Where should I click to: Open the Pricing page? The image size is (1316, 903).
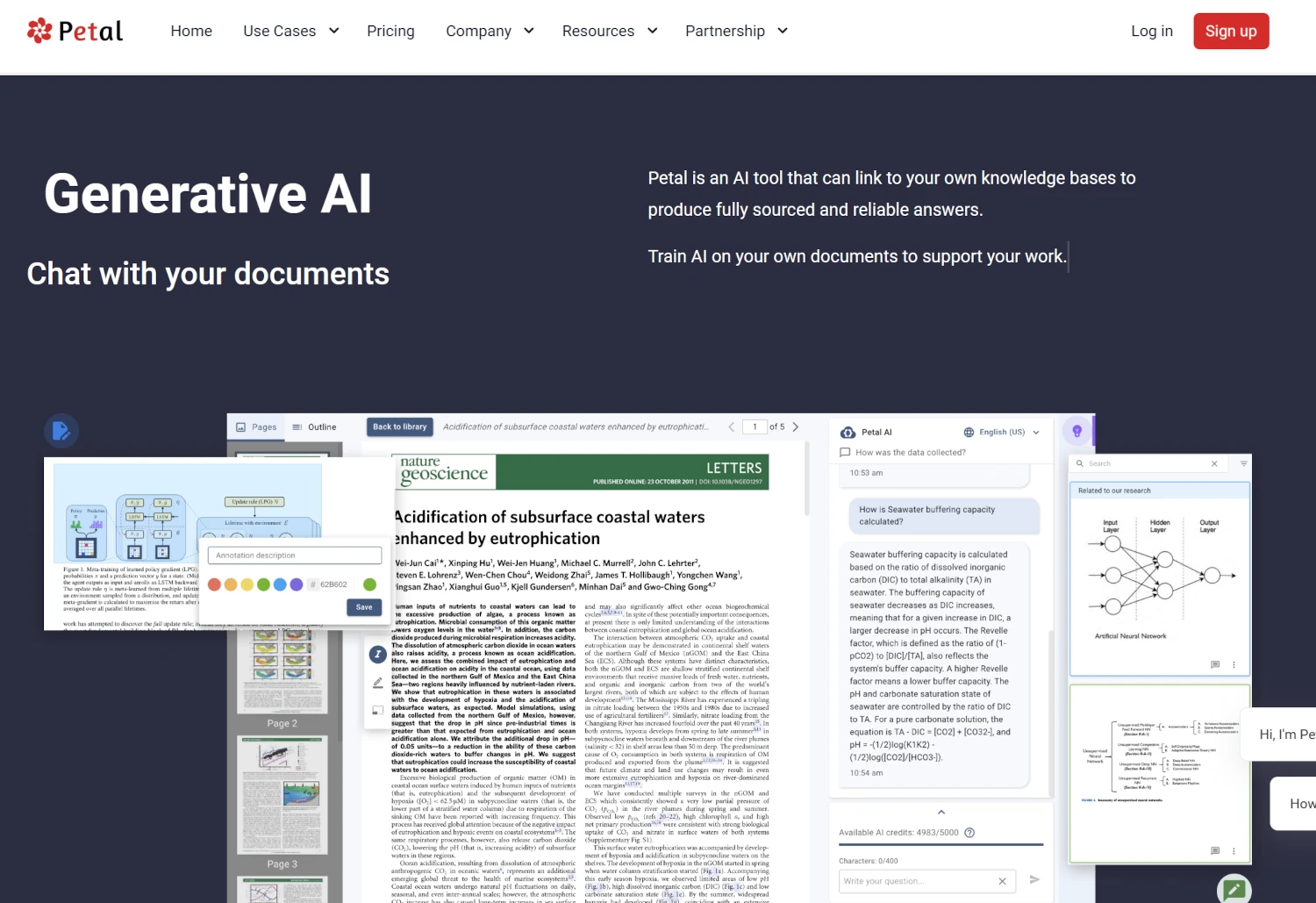[x=390, y=31]
